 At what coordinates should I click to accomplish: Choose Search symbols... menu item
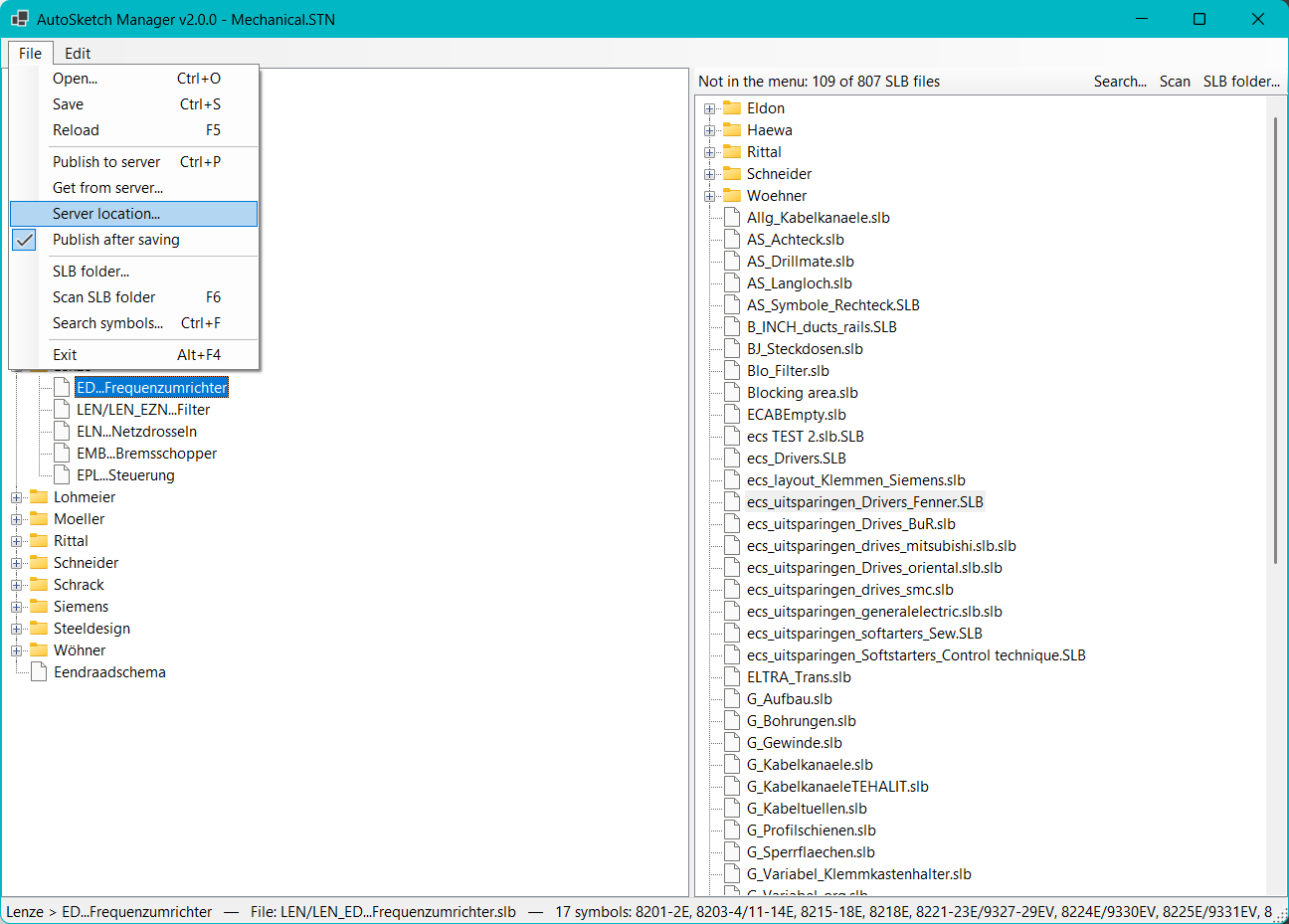pyautogui.click(x=134, y=323)
